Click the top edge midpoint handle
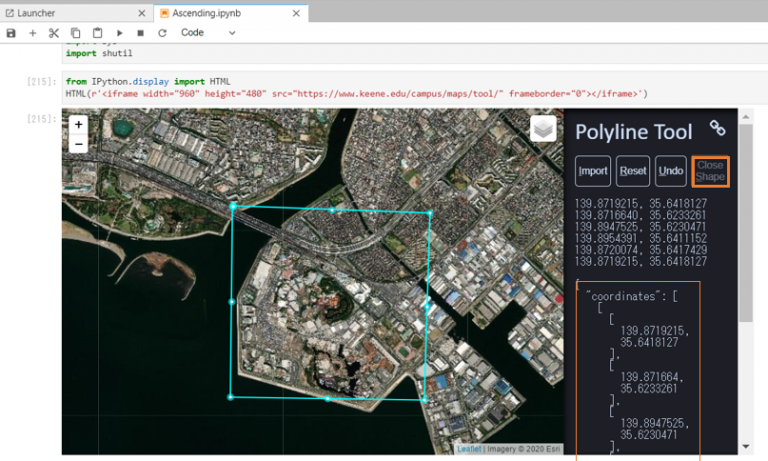The height and width of the screenshot is (461, 768). 332,210
